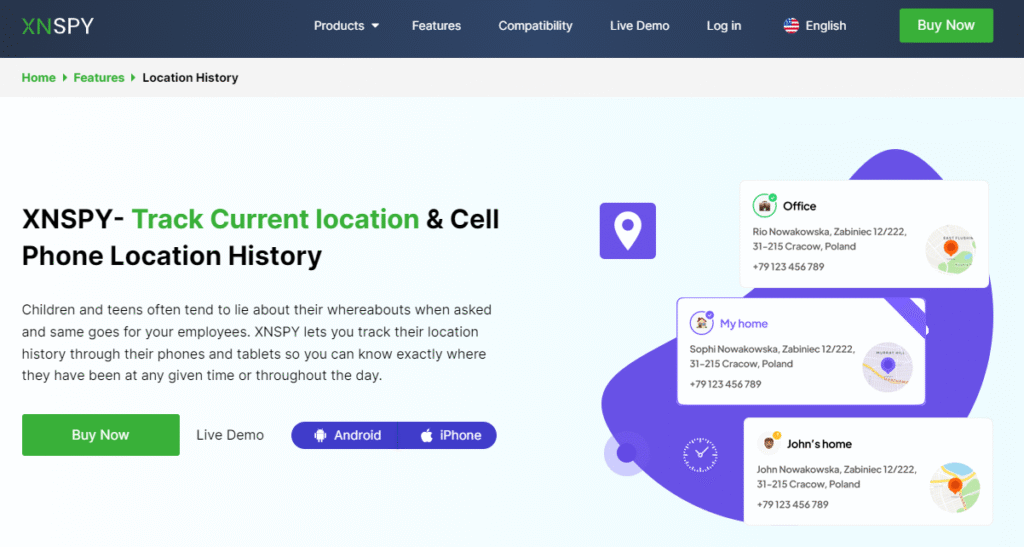Click Log in in the navigation
Screen dimensions: 1024x547
click(x=724, y=26)
